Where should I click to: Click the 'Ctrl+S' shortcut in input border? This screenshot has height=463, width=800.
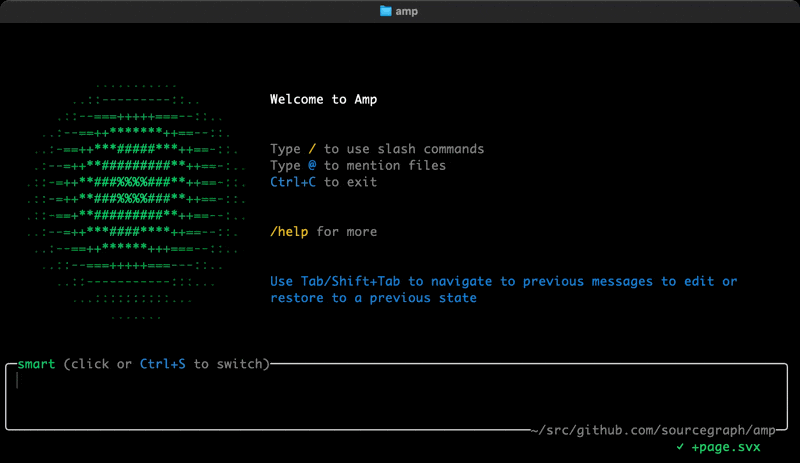[x=163, y=364]
